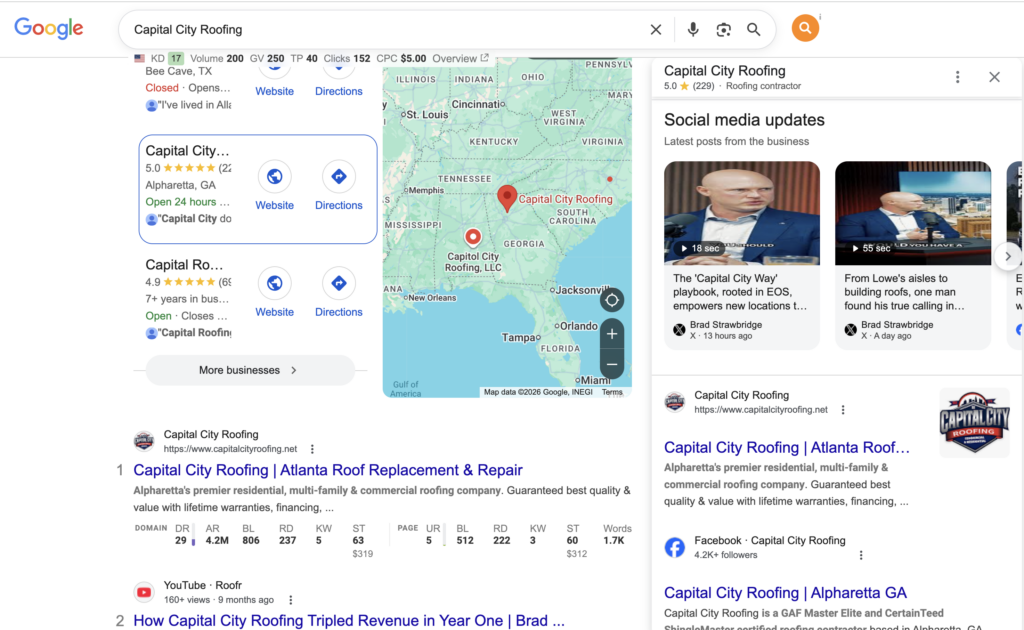Open more options in Capital City Roofing panel
Screen dimensions: 1024x630
pyautogui.click(x=957, y=77)
